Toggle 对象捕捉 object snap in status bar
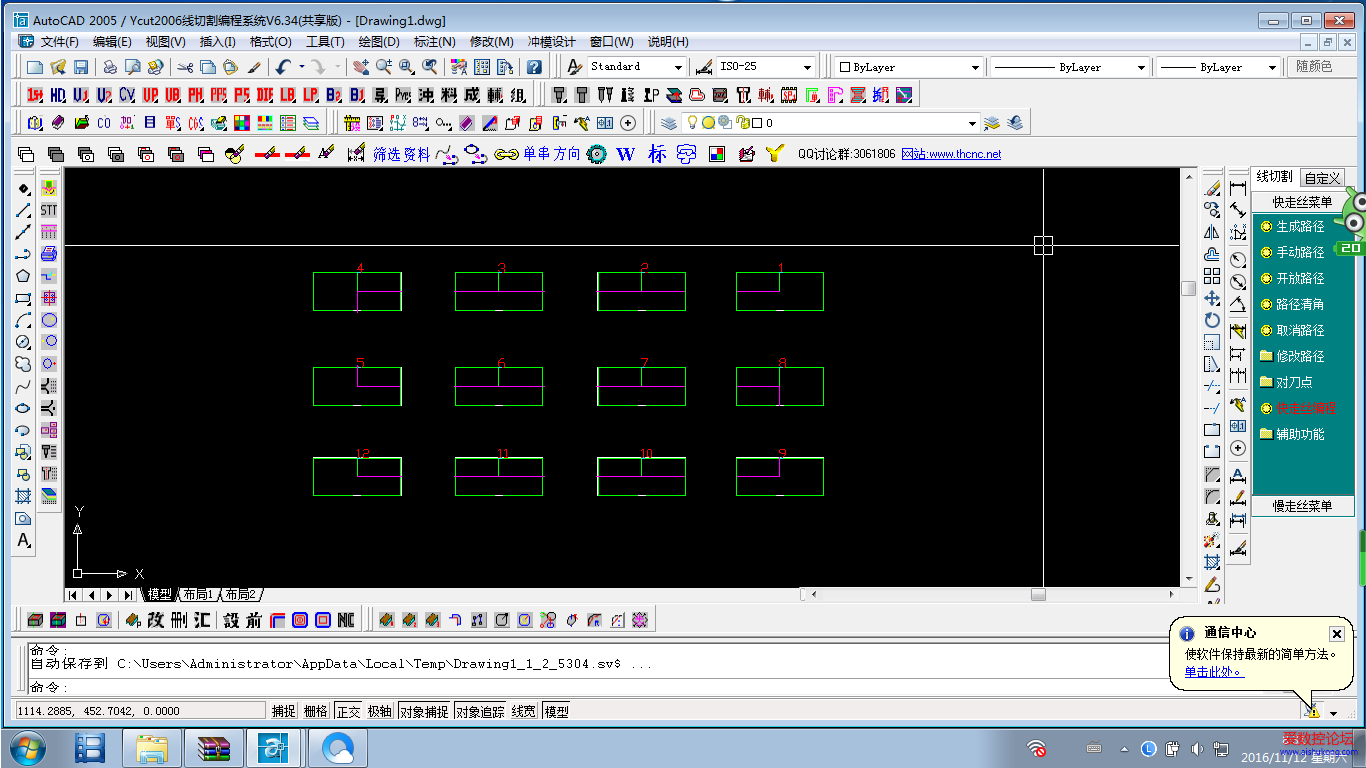This screenshot has width=1366, height=768. click(x=424, y=711)
